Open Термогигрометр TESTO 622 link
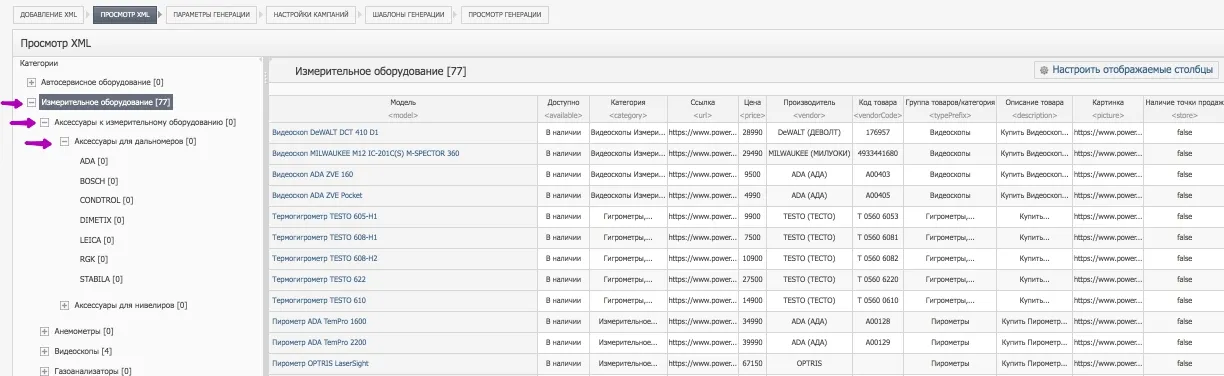Image resolution: width=1224 pixels, height=376 pixels. point(319,279)
